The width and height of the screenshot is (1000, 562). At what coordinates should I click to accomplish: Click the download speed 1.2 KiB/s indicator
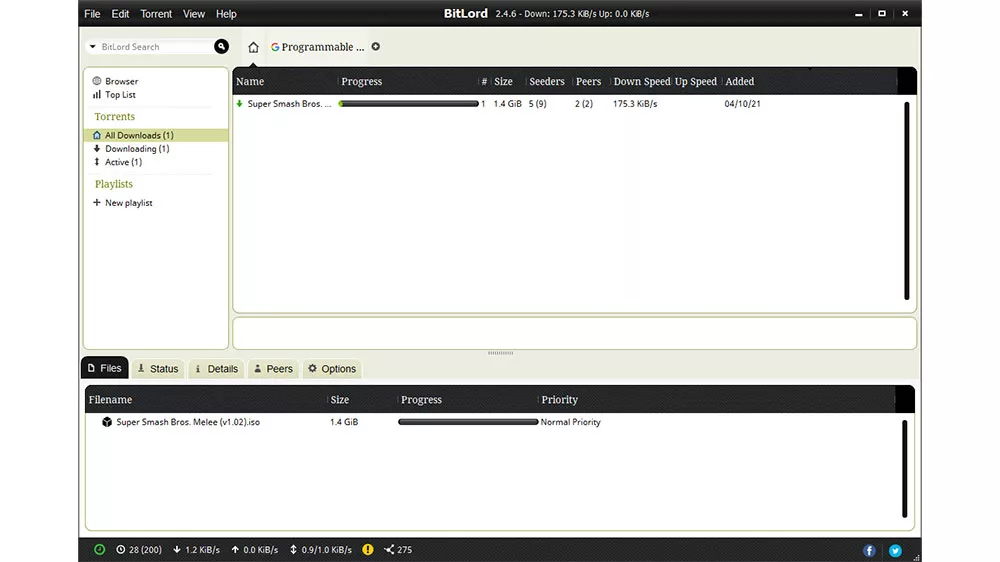pos(196,549)
